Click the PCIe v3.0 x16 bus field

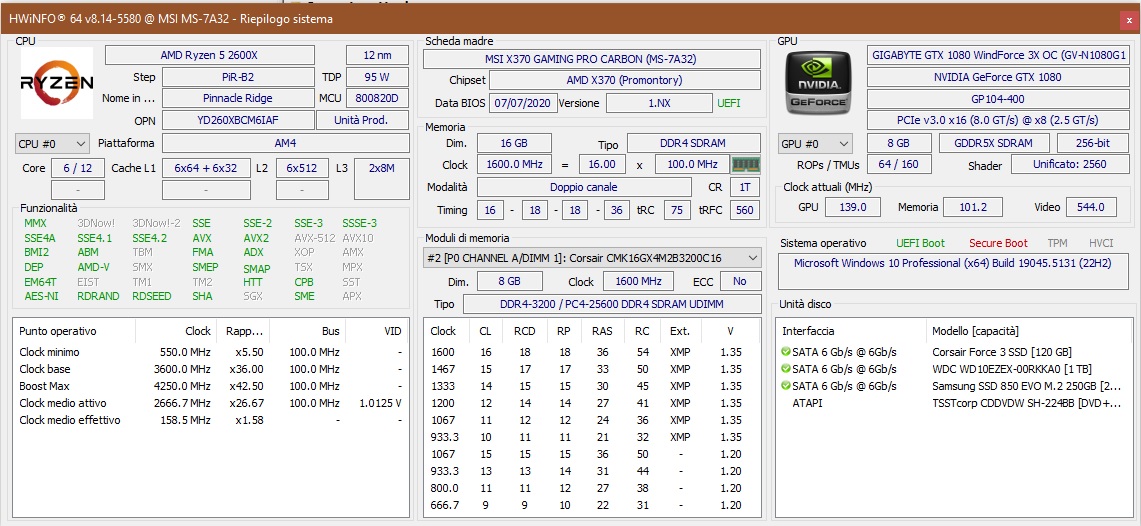tap(1000, 120)
